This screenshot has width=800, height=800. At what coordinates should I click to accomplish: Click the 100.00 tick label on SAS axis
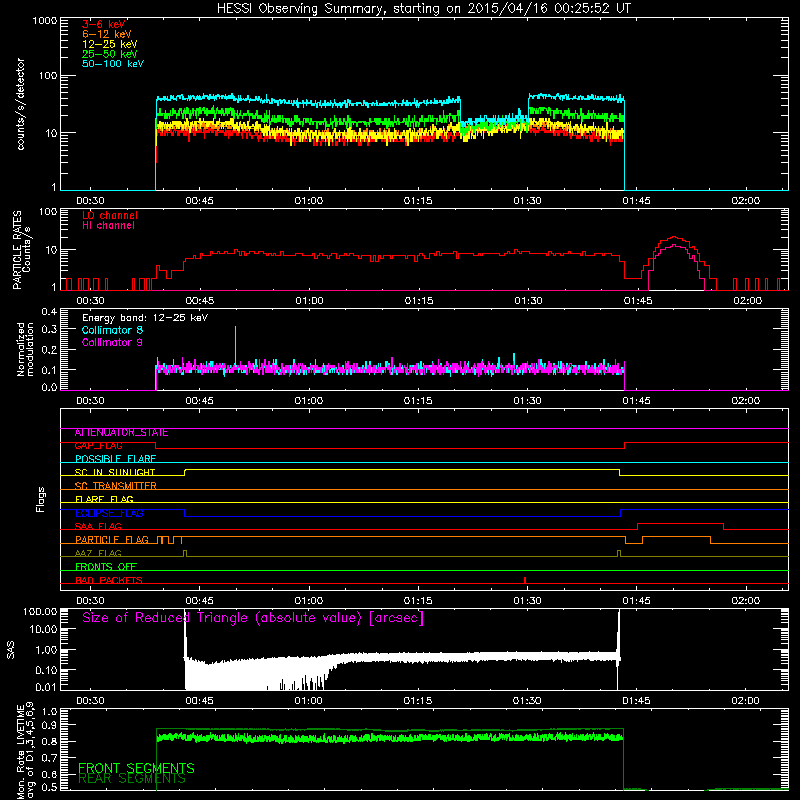(40, 612)
